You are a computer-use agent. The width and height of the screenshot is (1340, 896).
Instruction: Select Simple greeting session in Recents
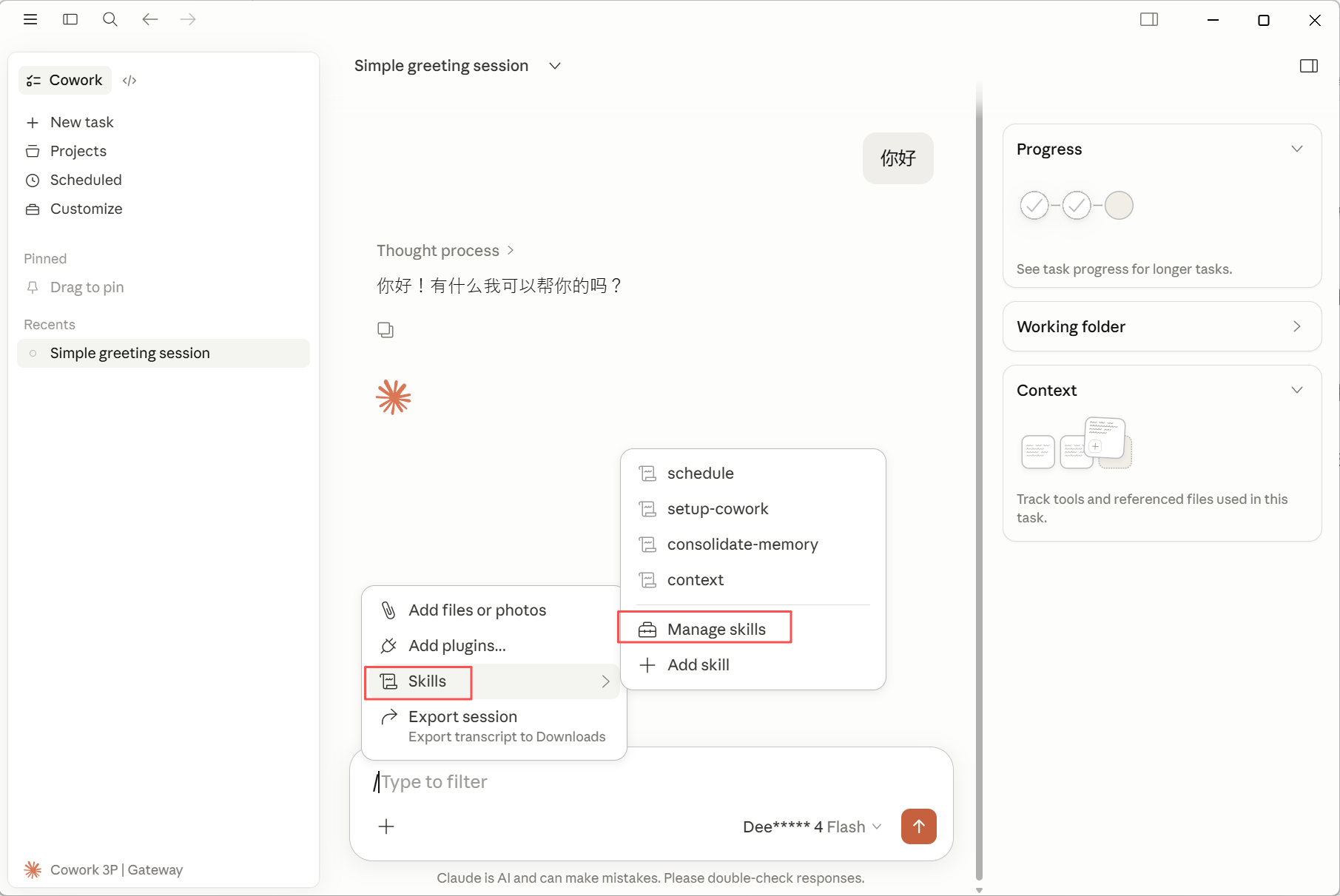pos(164,353)
